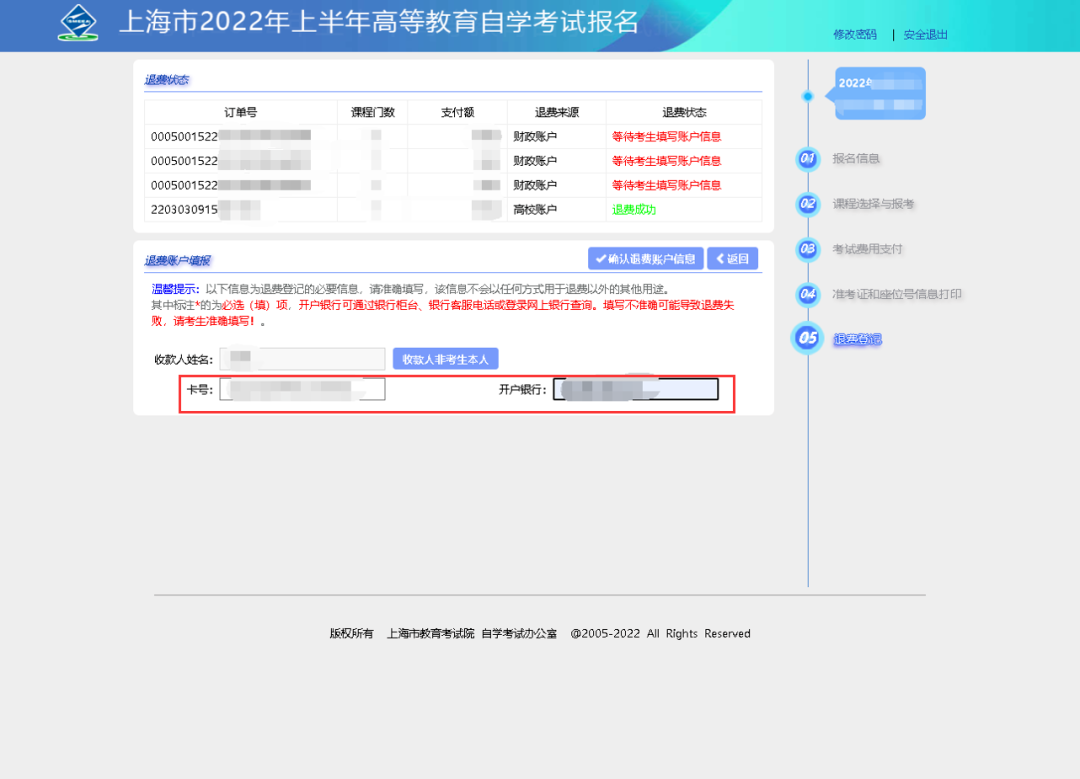Open 修改密码 in the top right menu
This screenshot has width=1080, height=779.
pyautogui.click(x=854, y=33)
